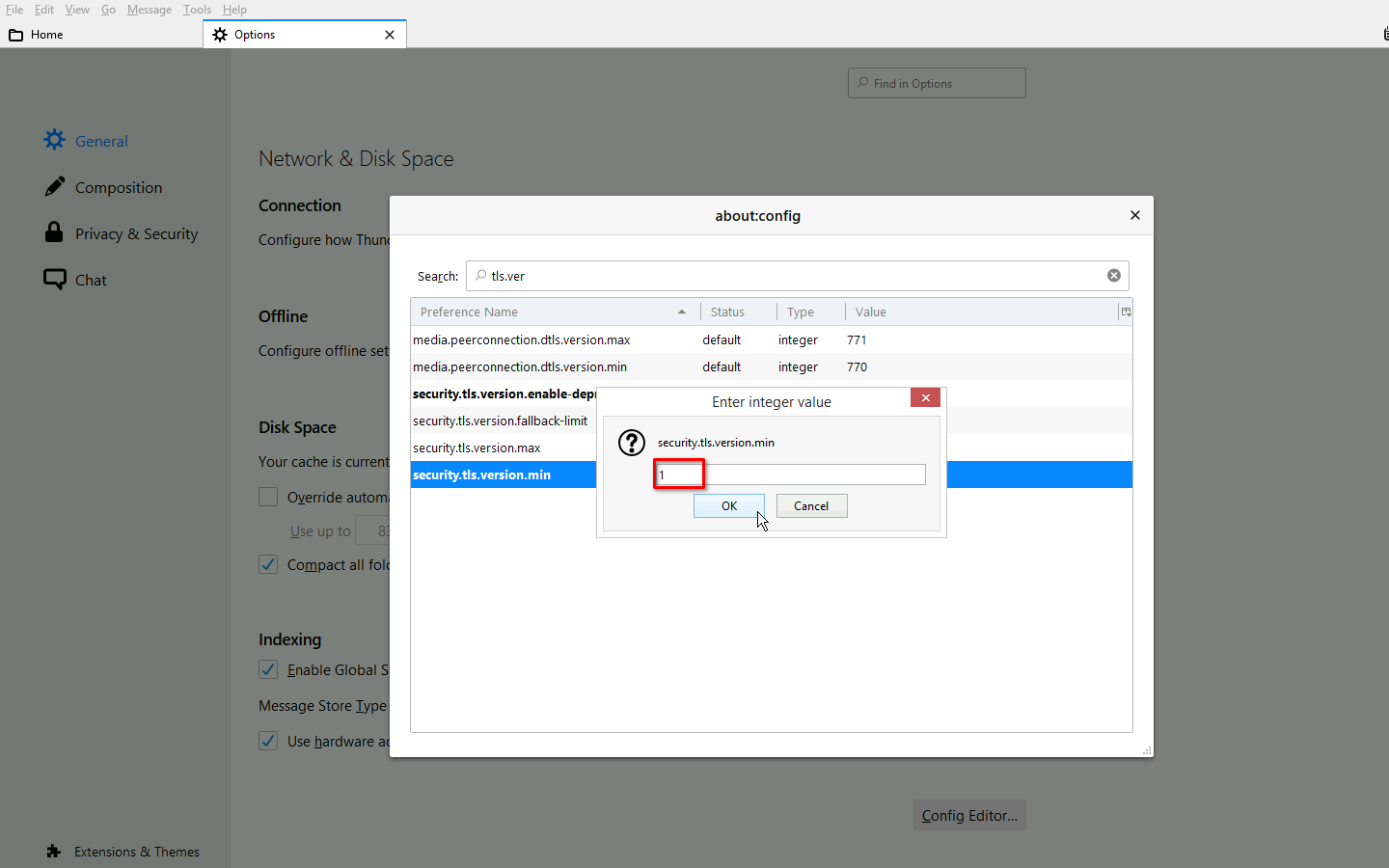Clear the about:config search field
Viewport: 1389px width, 868px height.
click(1113, 276)
